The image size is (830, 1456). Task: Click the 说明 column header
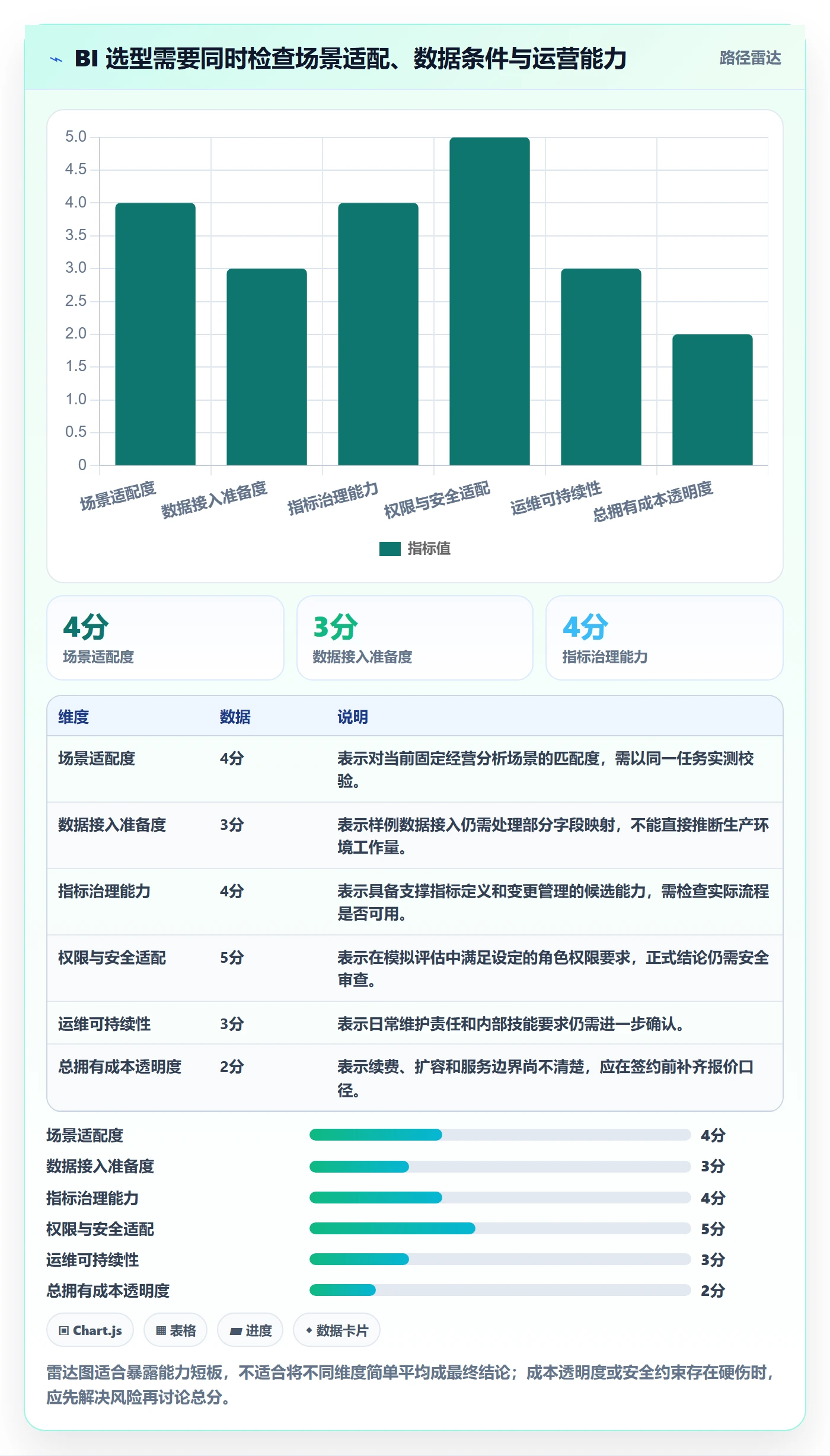[x=353, y=717]
